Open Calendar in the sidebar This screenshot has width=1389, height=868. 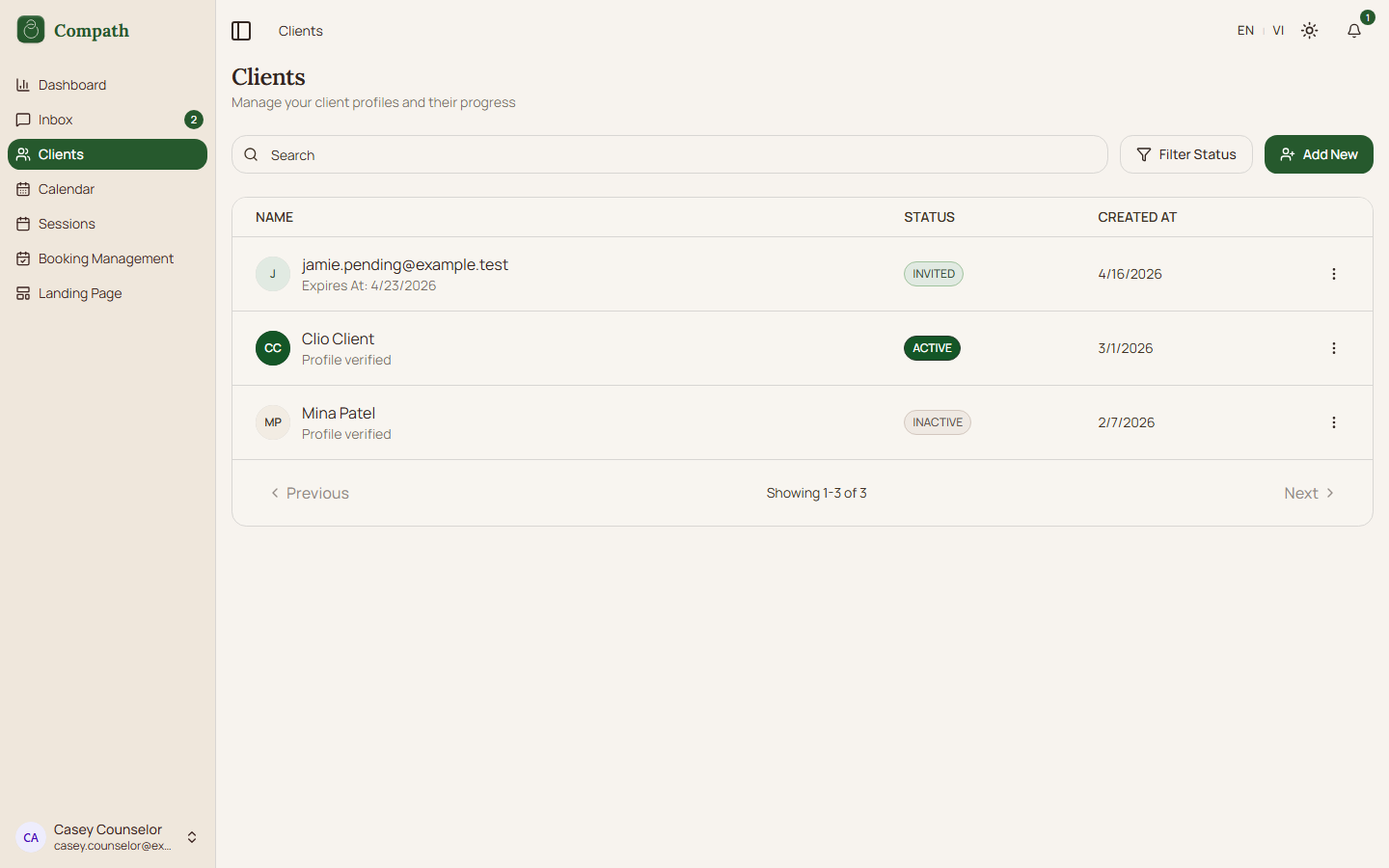pos(107,189)
